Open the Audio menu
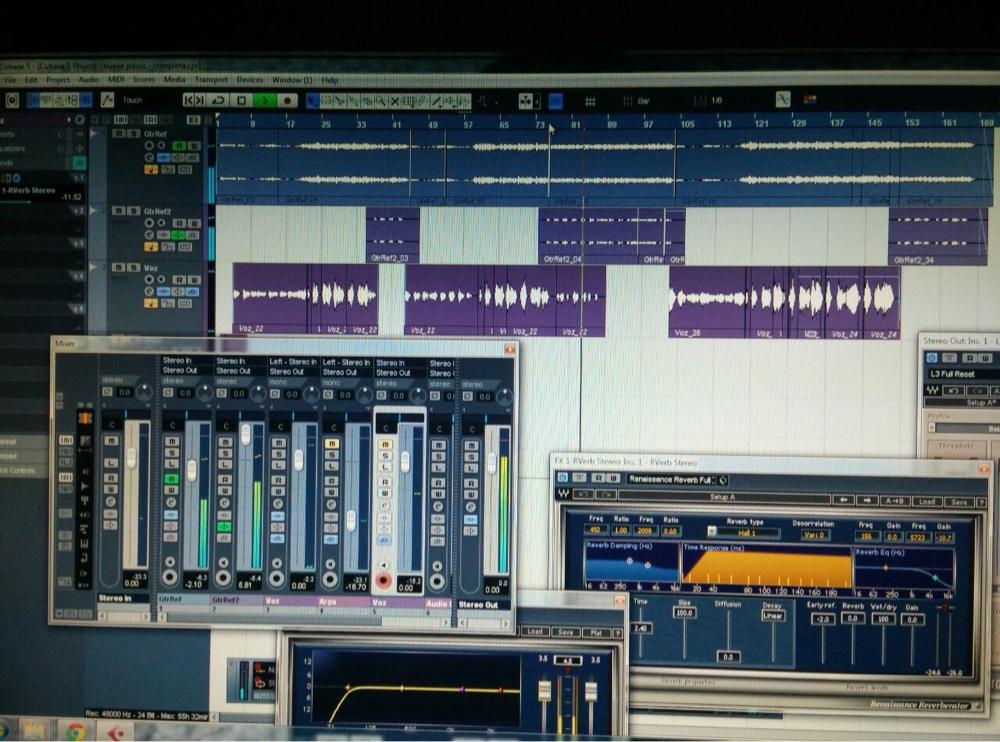The image size is (1000, 742). [x=89, y=80]
